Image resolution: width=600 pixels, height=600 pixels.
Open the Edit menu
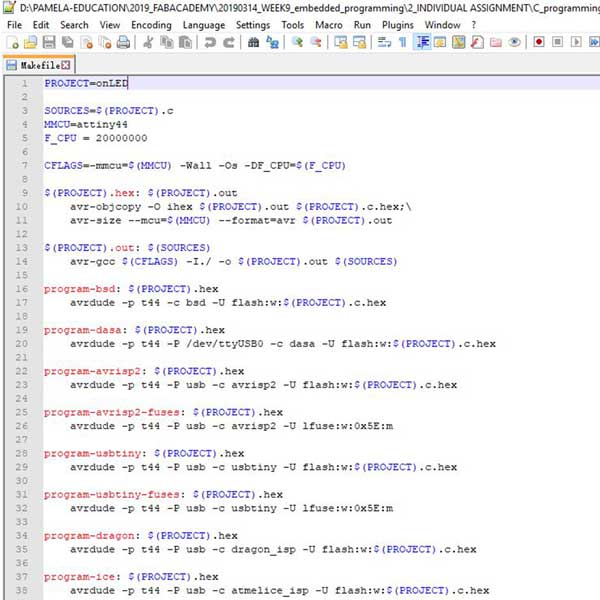(x=41, y=25)
